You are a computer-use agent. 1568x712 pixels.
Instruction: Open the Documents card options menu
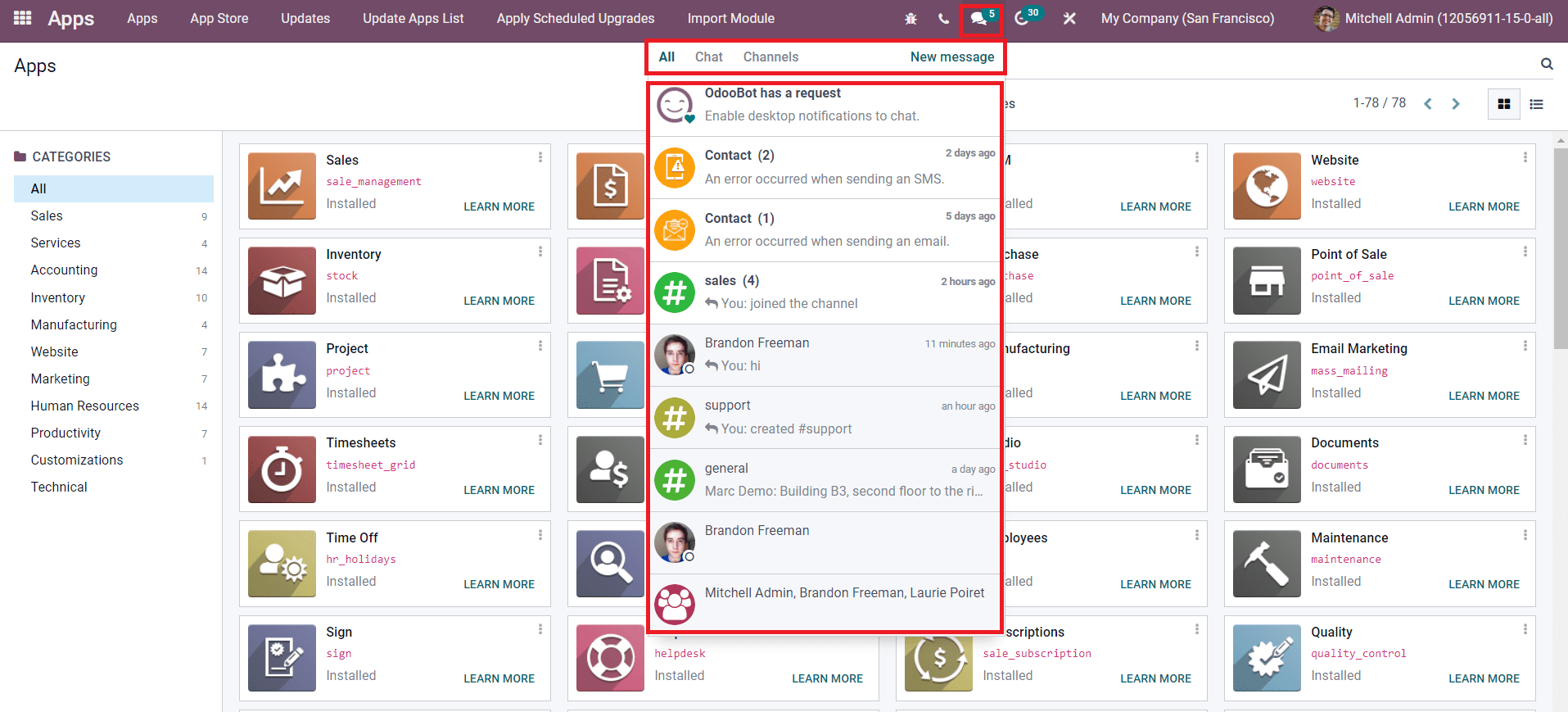1525,440
